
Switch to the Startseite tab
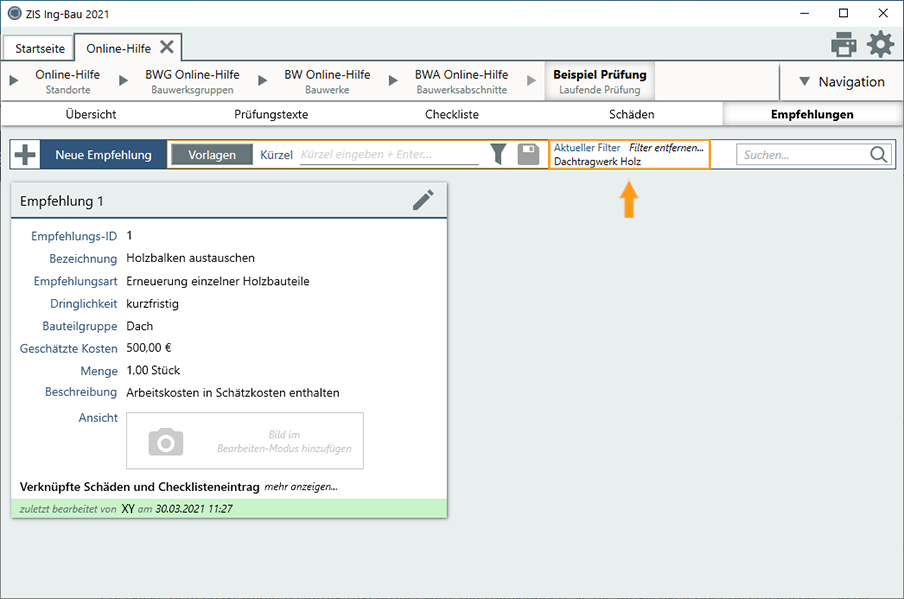pos(40,48)
